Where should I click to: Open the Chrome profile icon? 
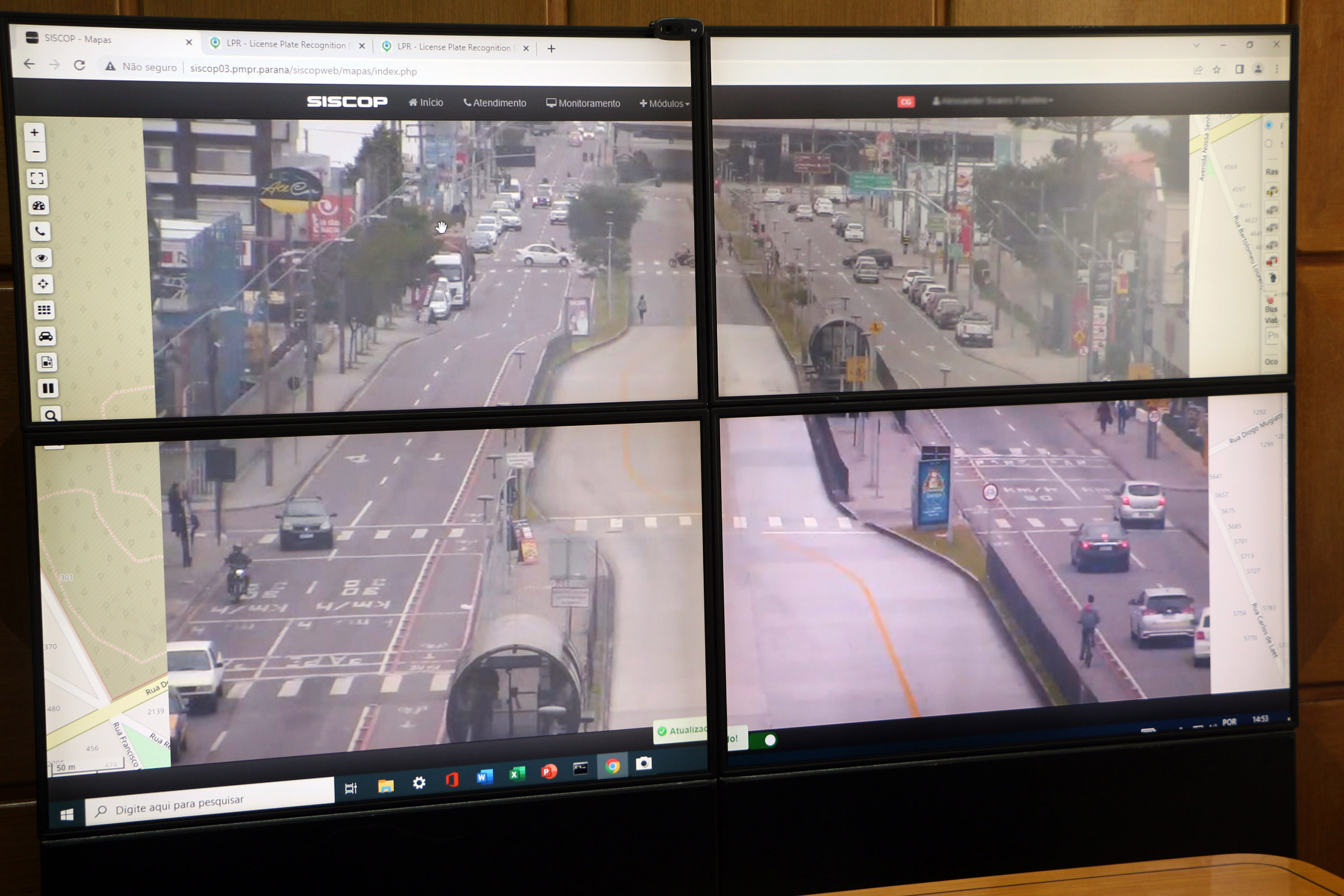(x=1258, y=69)
